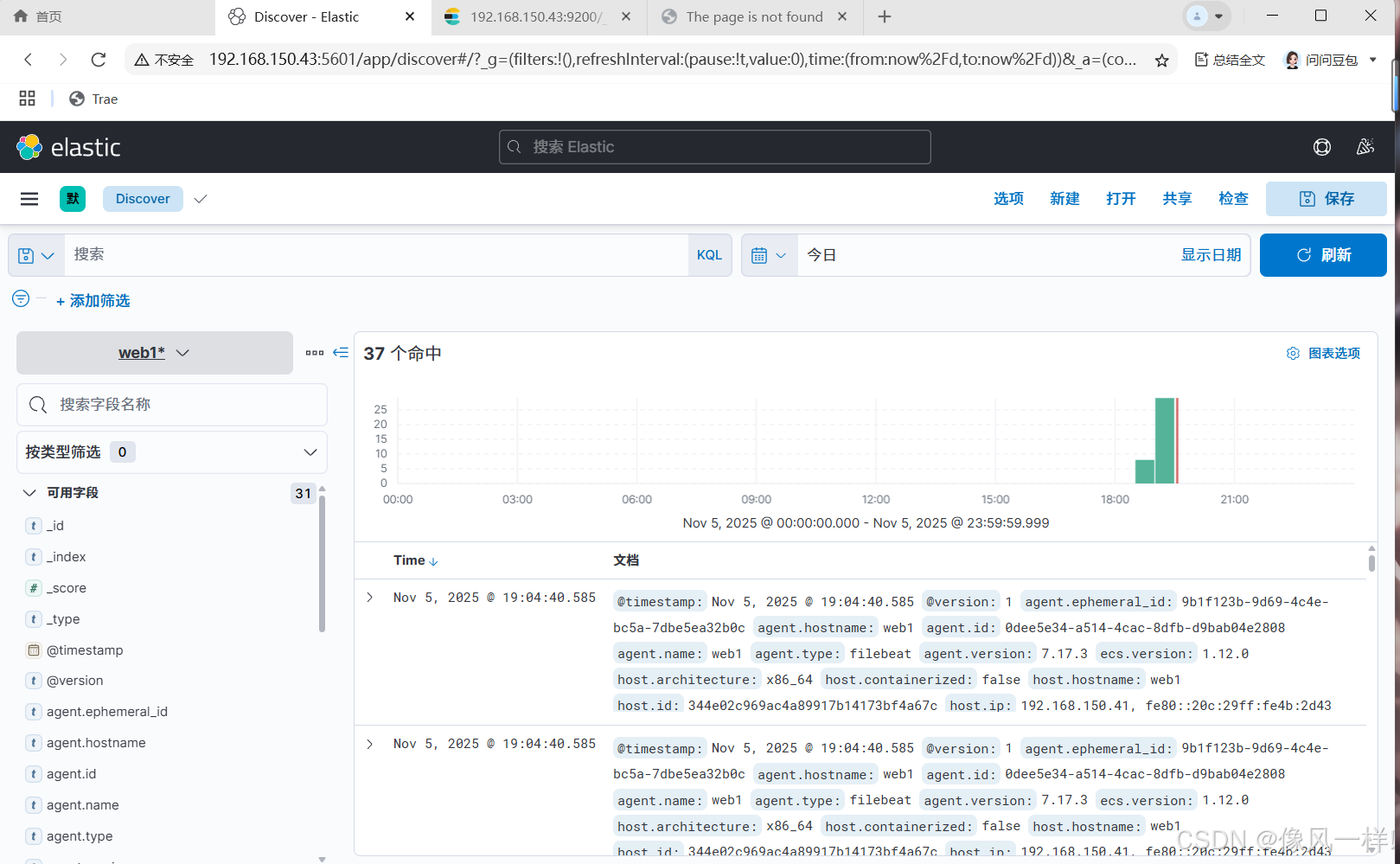Click the green default space avatar
The width and height of the screenshot is (1400, 864).
[x=73, y=199]
